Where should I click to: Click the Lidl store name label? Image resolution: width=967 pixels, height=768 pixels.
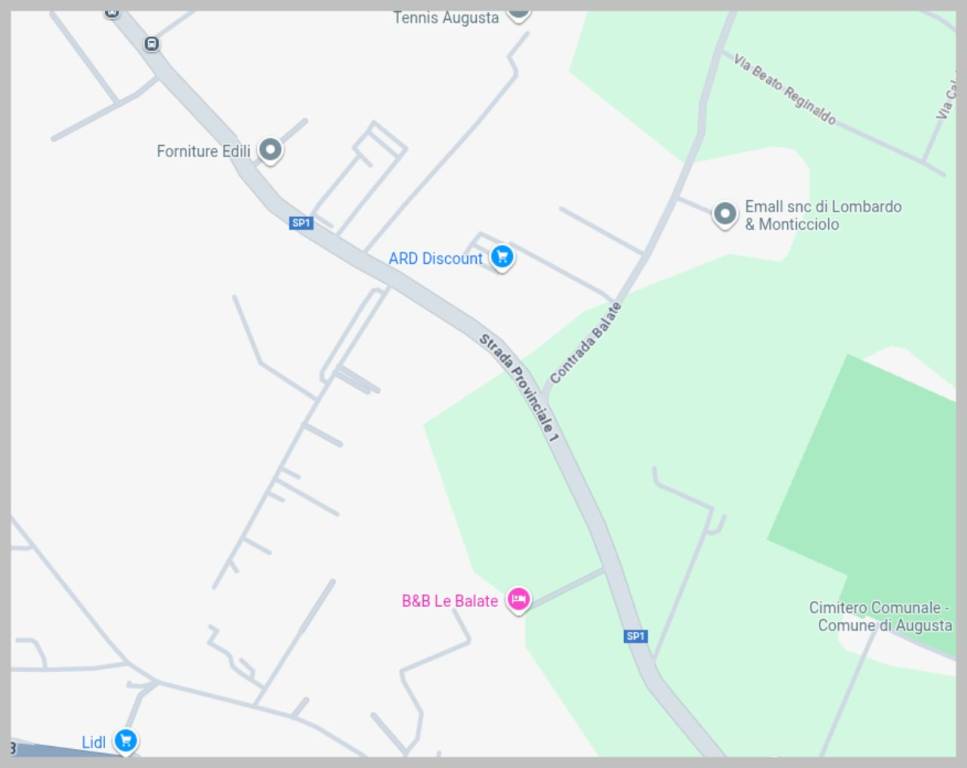94,742
